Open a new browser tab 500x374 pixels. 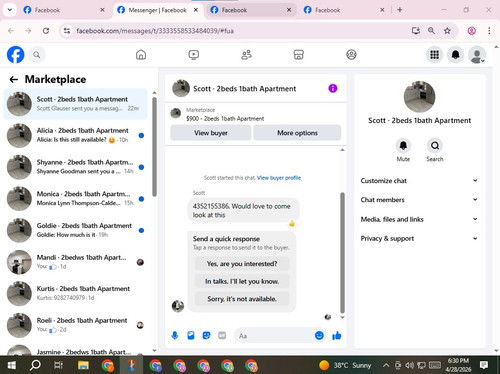click(x=400, y=10)
